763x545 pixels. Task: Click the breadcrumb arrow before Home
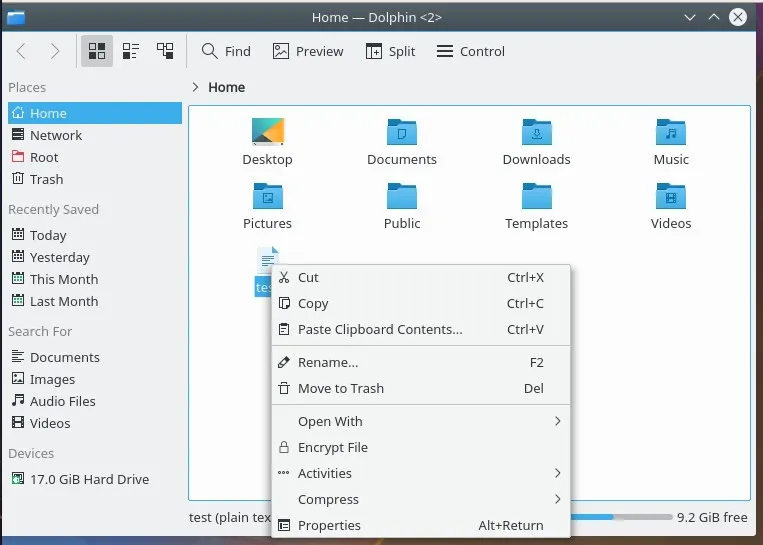195,87
